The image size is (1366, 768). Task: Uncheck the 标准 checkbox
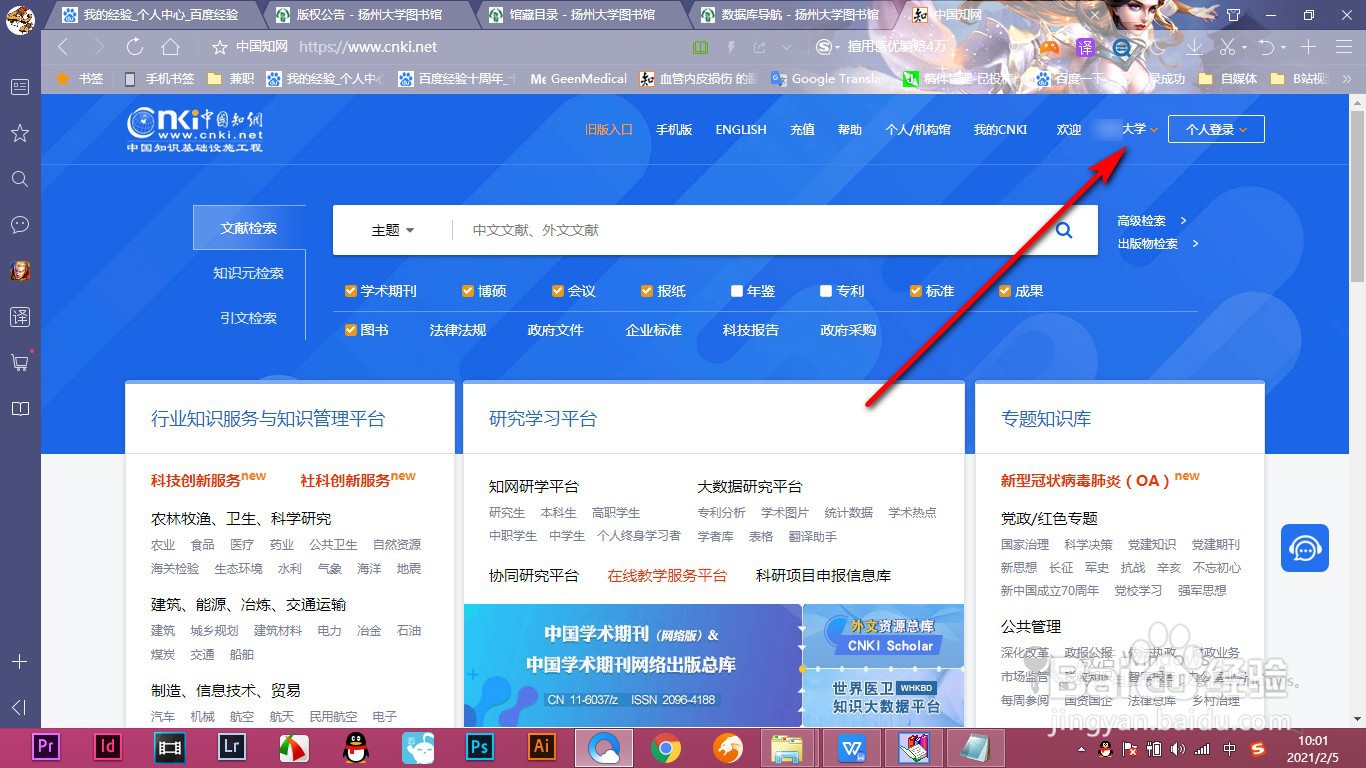[x=916, y=291]
